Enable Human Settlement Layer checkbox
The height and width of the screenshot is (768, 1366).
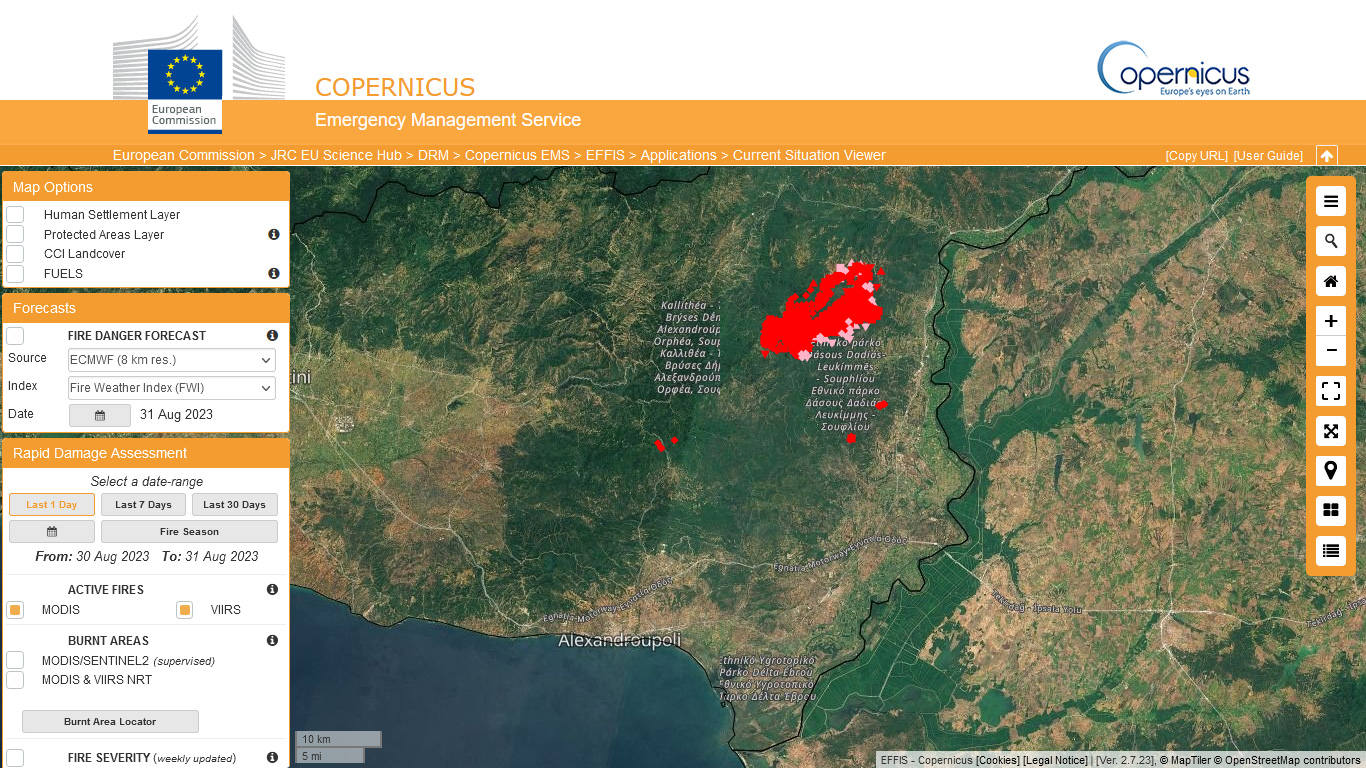point(15,214)
